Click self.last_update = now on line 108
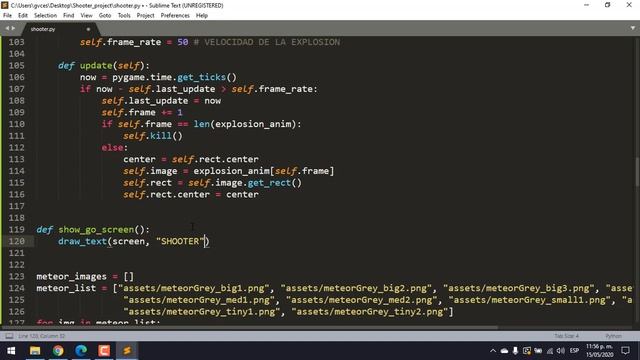Image resolution: width=640 pixels, height=360 pixels. coord(161,100)
